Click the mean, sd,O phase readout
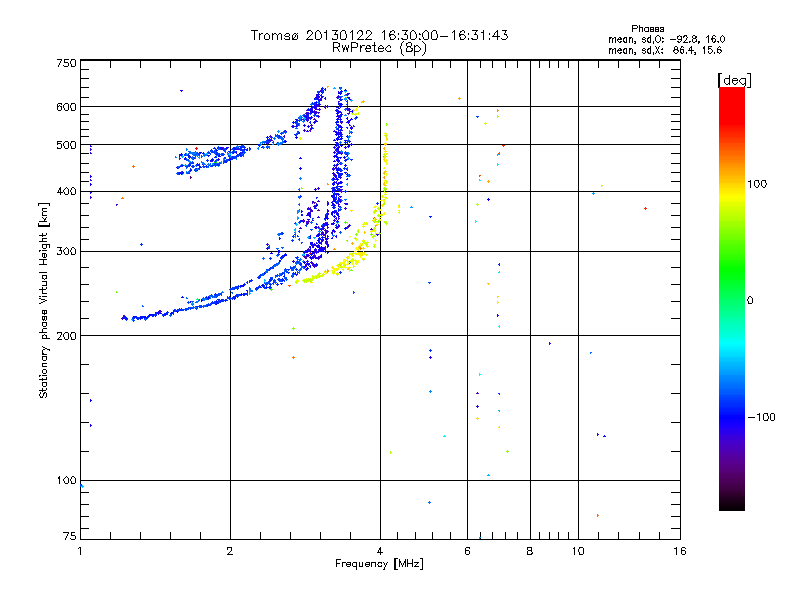 [x=666, y=39]
